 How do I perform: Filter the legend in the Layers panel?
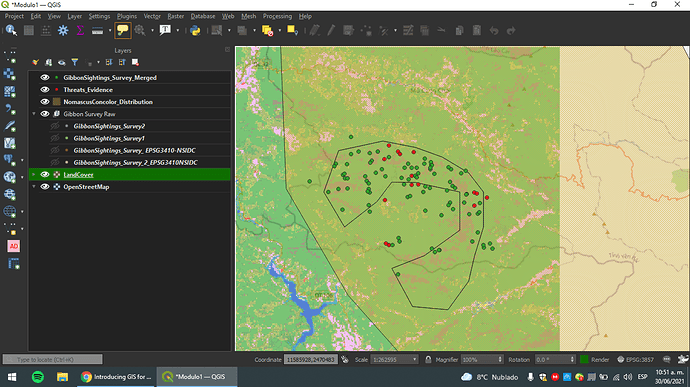[x=75, y=63]
